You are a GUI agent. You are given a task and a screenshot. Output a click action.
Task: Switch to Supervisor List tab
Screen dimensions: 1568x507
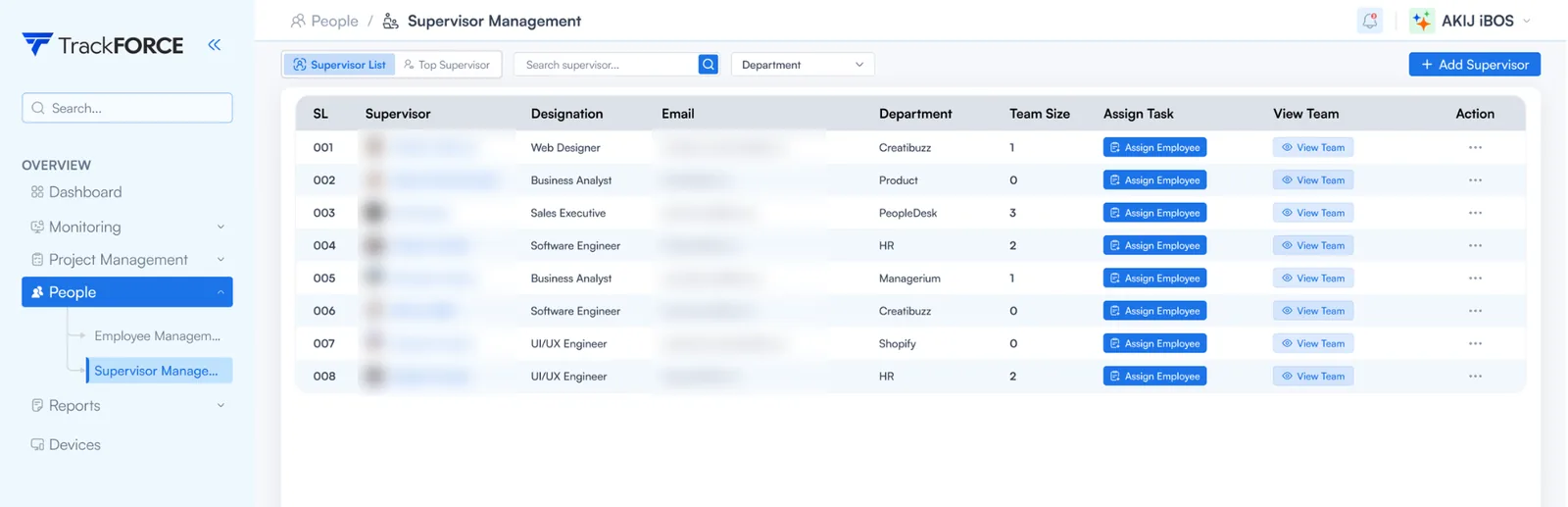point(340,65)
